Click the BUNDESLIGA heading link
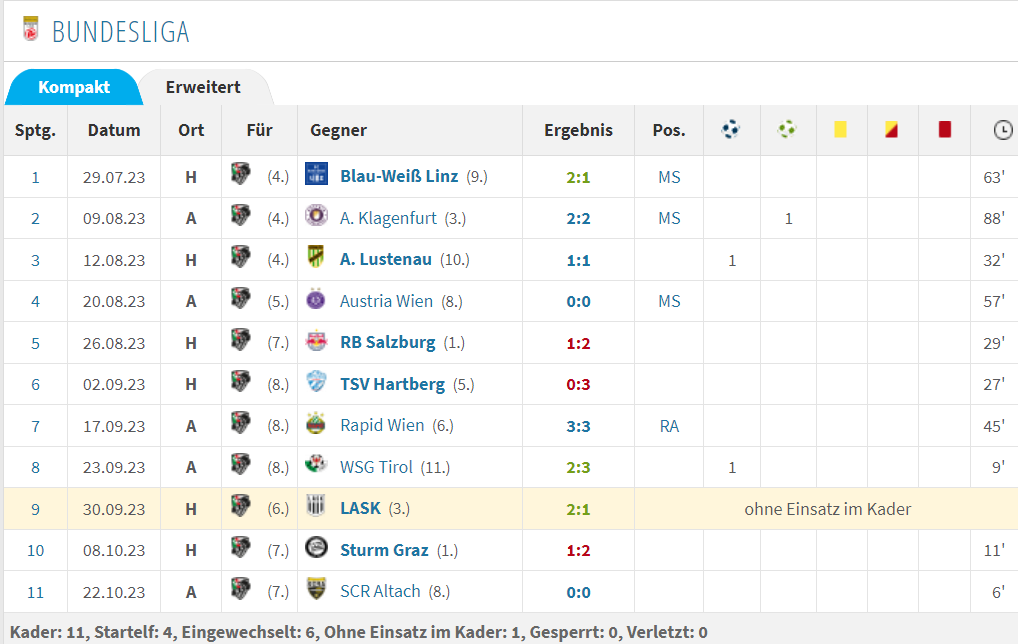 click(121, 32)
